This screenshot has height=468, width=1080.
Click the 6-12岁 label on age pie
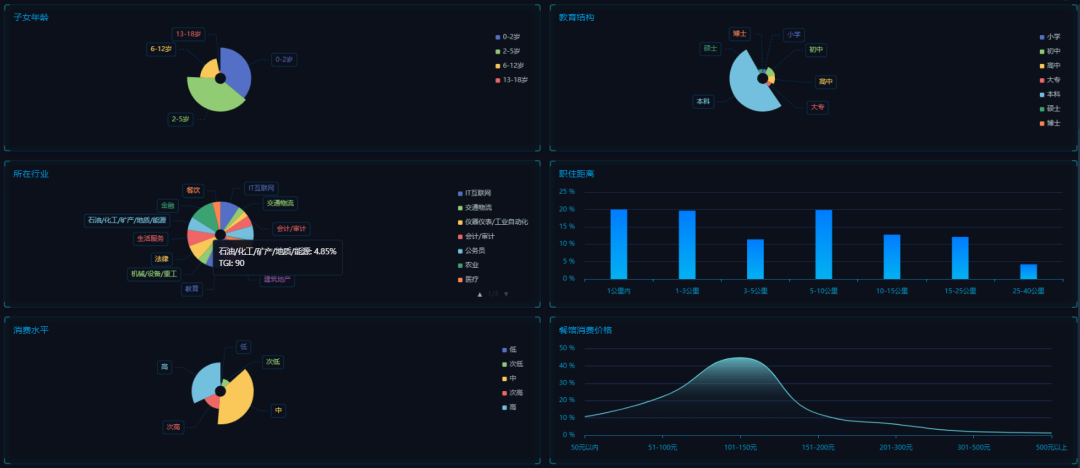(160, 48)
